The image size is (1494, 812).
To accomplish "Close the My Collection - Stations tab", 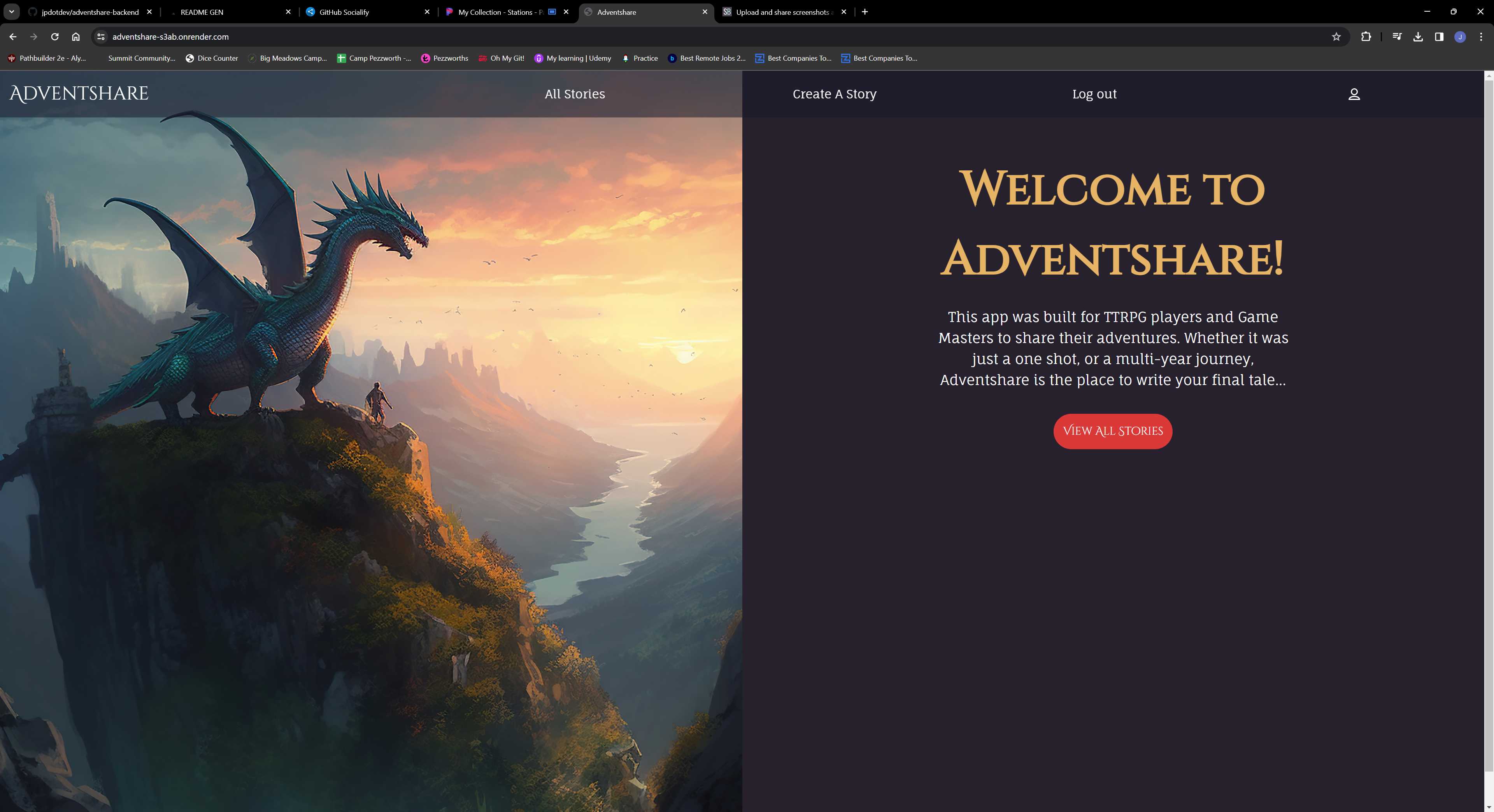I will (566, 12).
